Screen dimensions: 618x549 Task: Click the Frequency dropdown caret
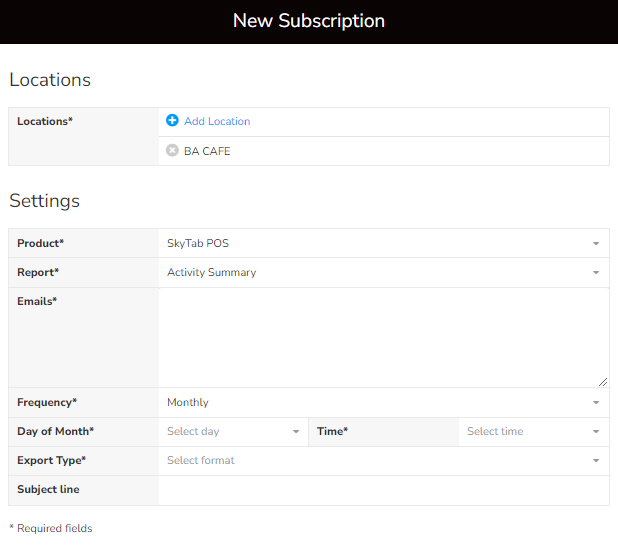click(x=596, y=403)
